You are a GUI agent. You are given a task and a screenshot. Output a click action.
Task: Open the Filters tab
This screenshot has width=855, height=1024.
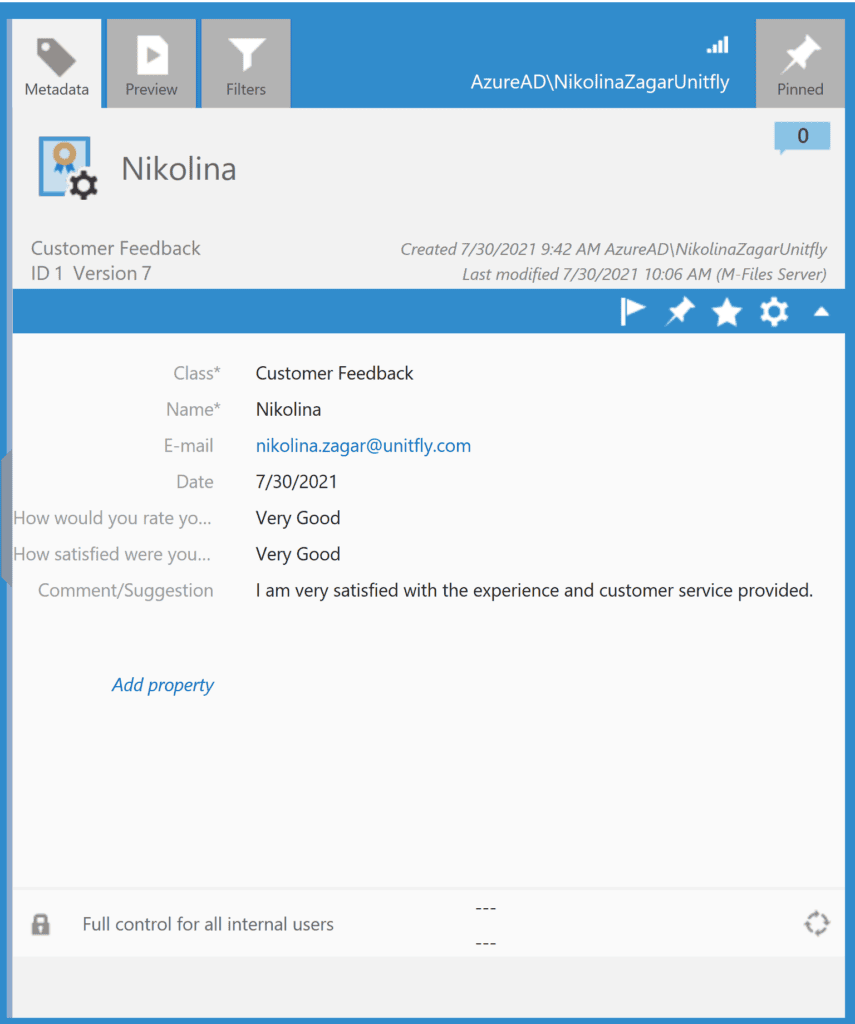tap(246, 63)
